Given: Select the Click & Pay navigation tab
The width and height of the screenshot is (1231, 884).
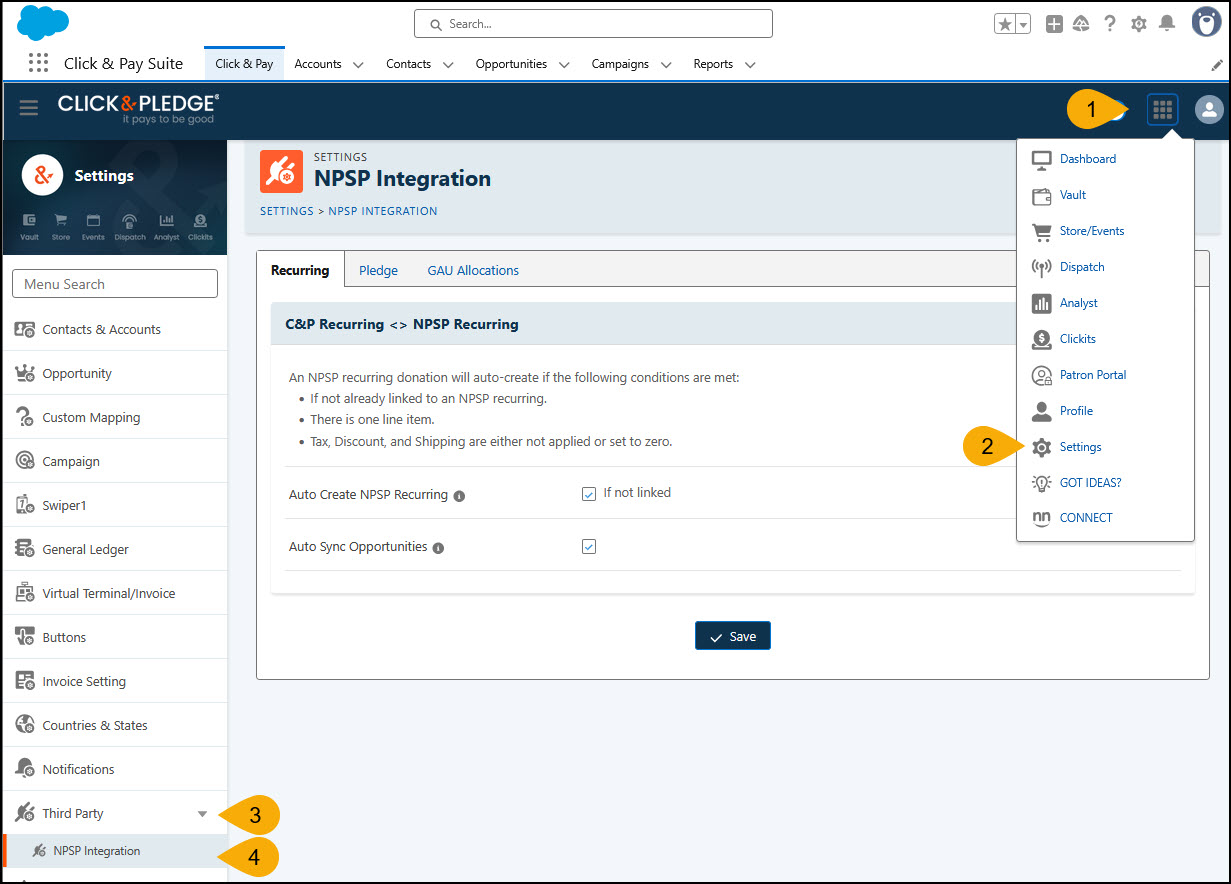Looking at the screenshot, I should (x=244, y=64).
